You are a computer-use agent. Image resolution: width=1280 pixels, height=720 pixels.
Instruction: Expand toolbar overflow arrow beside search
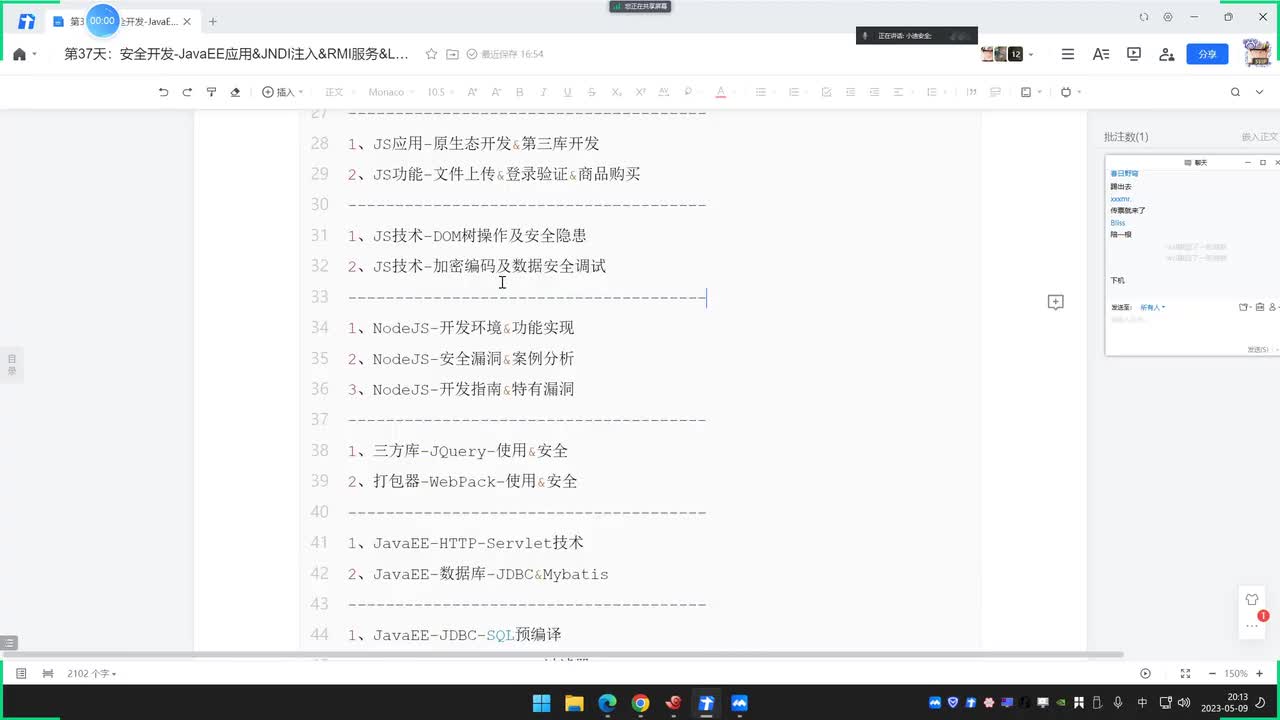pos(1260,92)
